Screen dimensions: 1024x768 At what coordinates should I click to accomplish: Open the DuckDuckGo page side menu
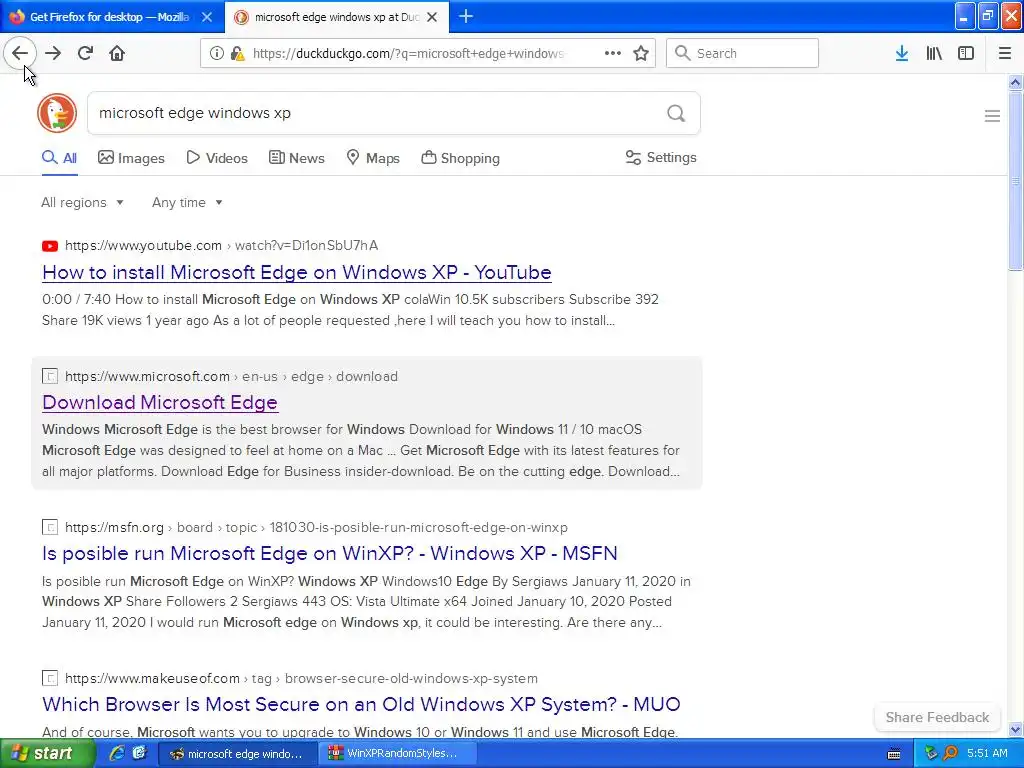992,116
